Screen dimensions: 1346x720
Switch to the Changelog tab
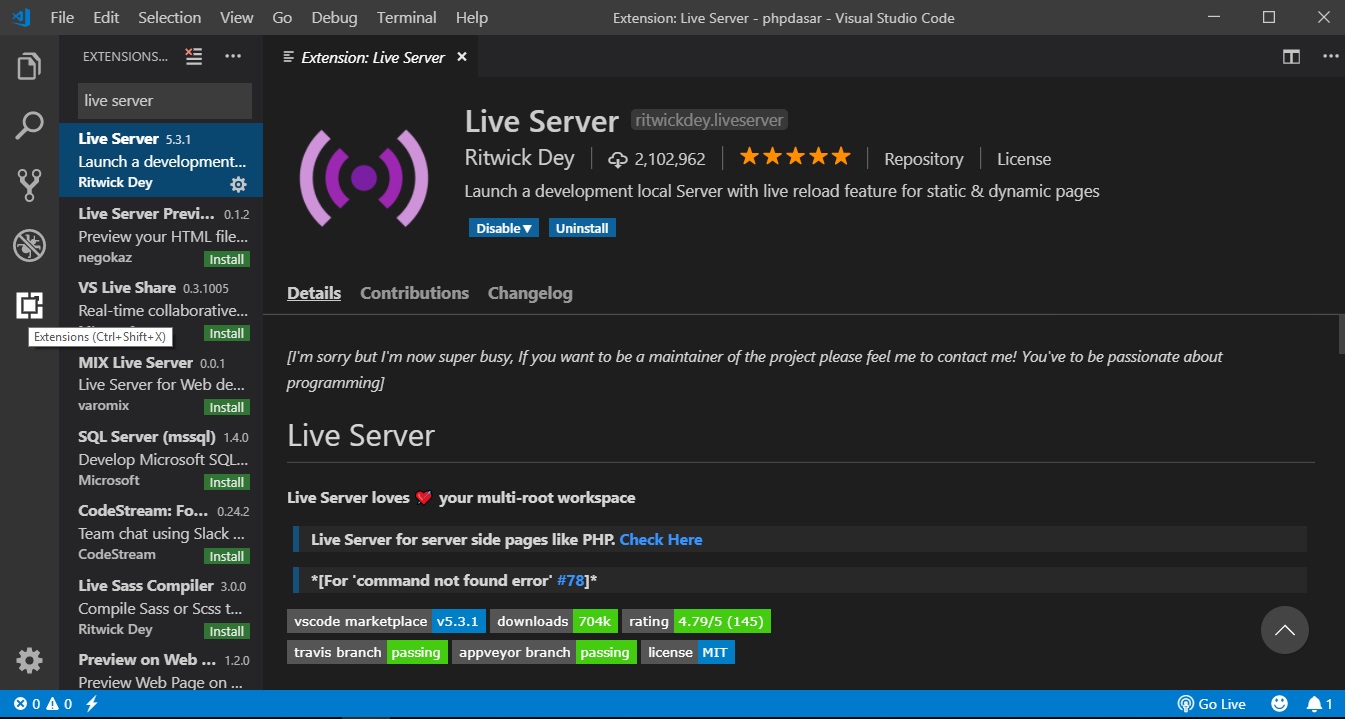click(x=530, y=293)
